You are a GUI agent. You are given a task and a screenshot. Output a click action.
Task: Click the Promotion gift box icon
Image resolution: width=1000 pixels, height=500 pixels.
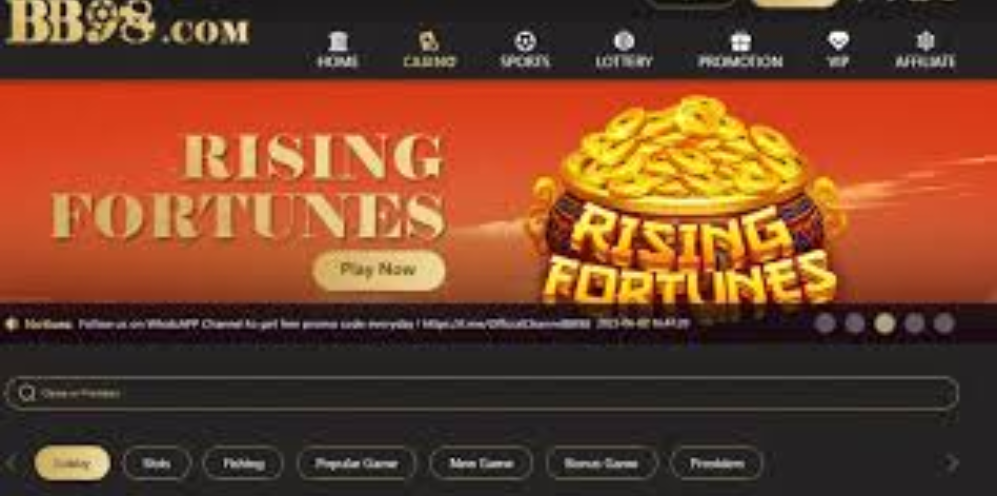(x=740, y=41)
